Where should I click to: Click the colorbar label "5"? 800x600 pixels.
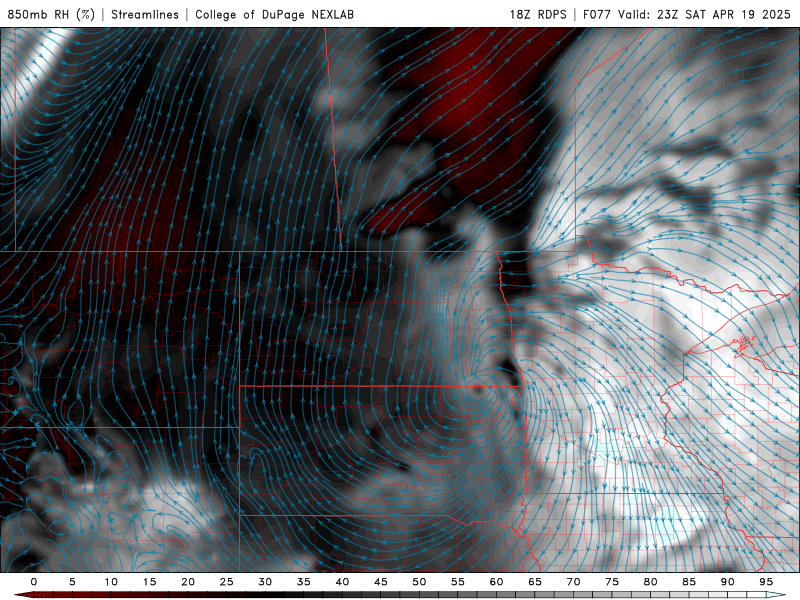tap(72, 582)
